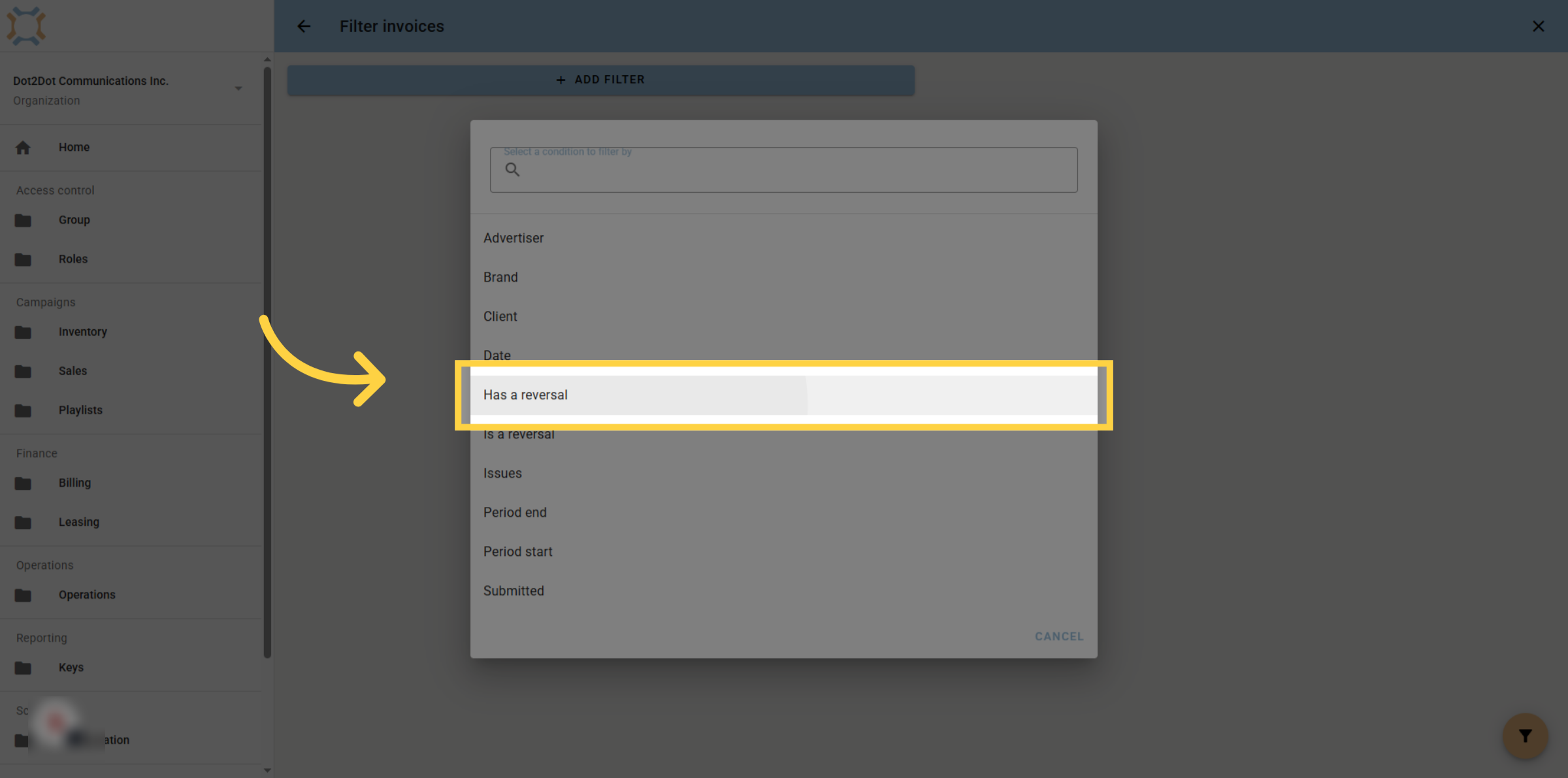Select the Submitted filter condition
The image size is (1568, 778).
click(784, 591)
